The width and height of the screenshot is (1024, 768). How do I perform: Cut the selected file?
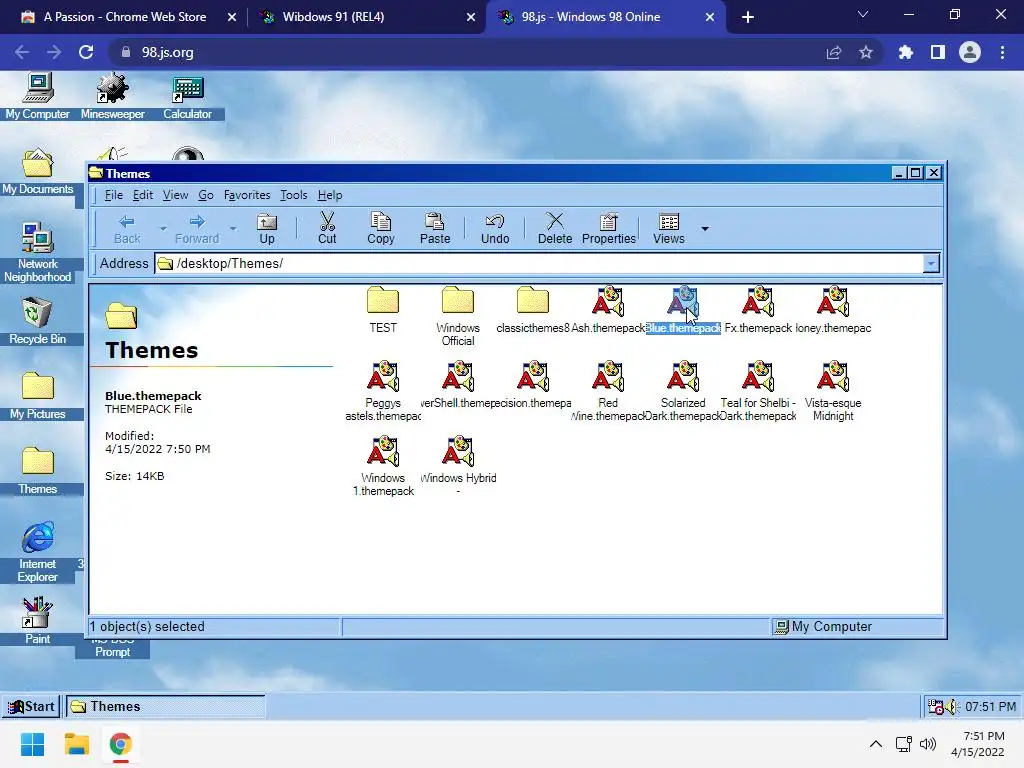(327, 229)
